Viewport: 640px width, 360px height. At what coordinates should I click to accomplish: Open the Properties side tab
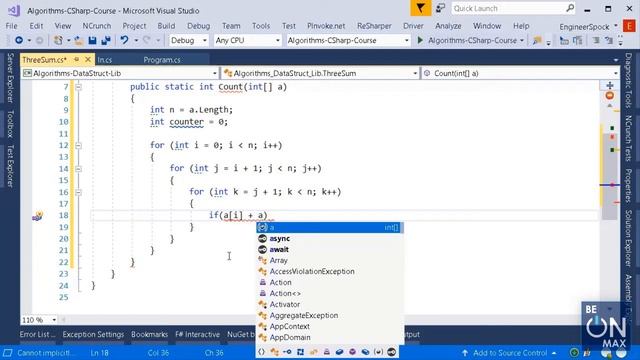coord(629,186)
